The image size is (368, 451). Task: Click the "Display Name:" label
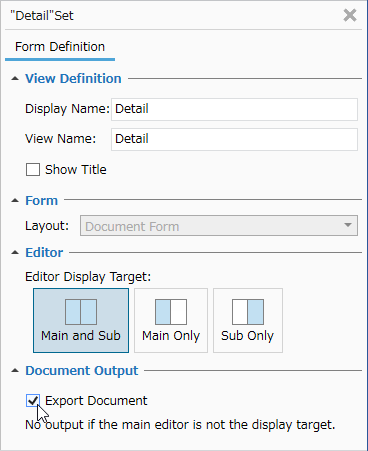click(x=67, y=109)
